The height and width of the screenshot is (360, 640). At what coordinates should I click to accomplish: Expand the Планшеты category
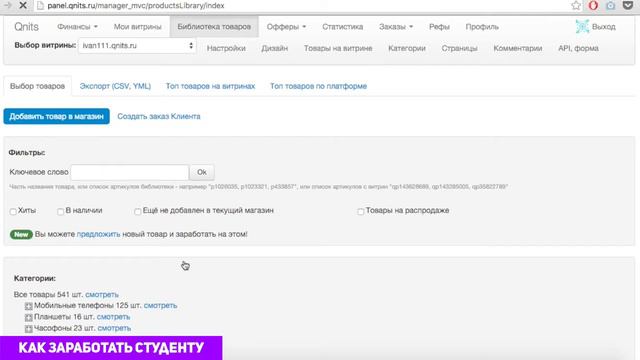tap(28, 317)
